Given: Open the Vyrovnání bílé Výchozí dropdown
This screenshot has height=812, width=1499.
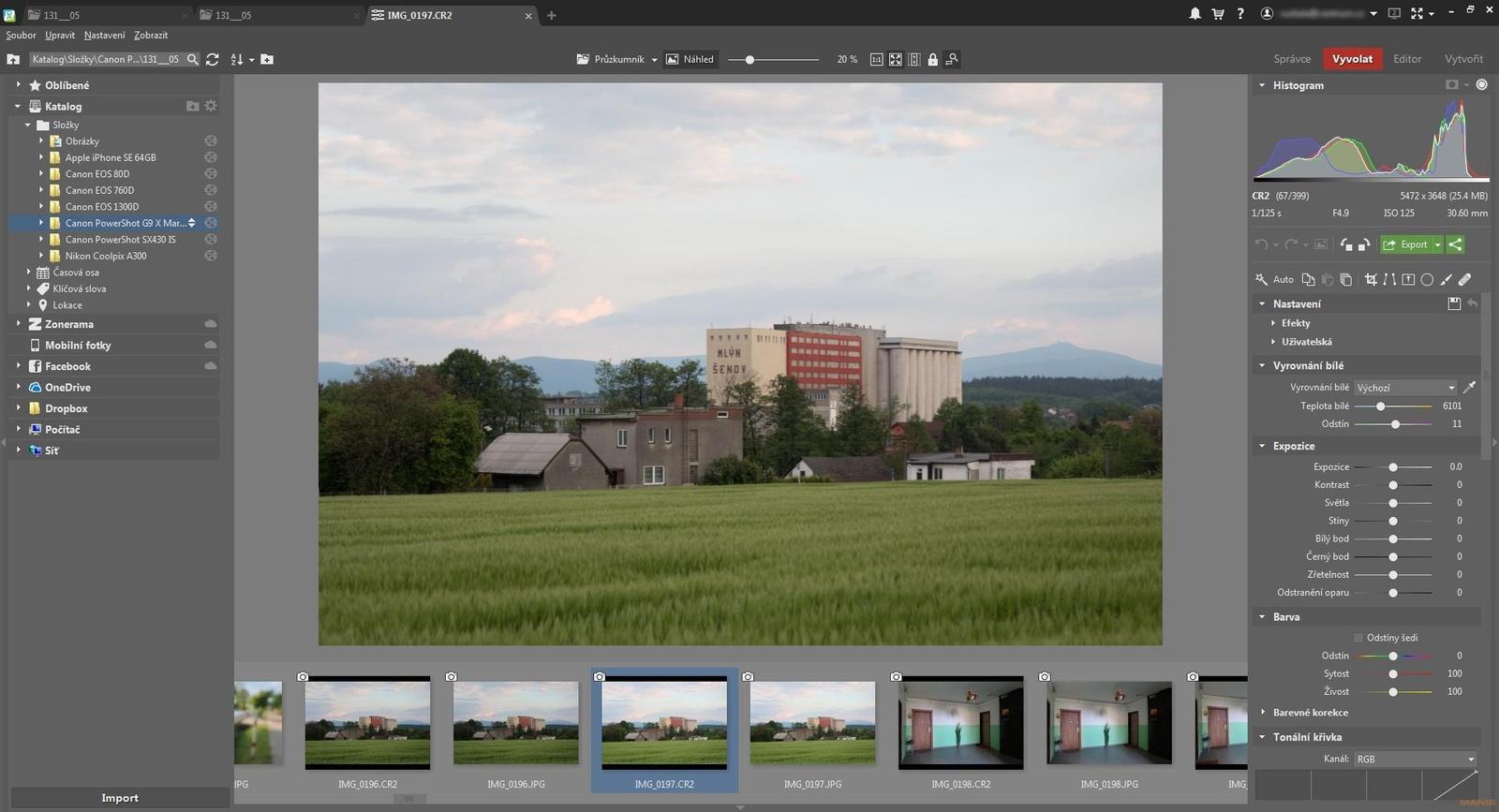Looking at the screenshot, I should [1405, 388].
